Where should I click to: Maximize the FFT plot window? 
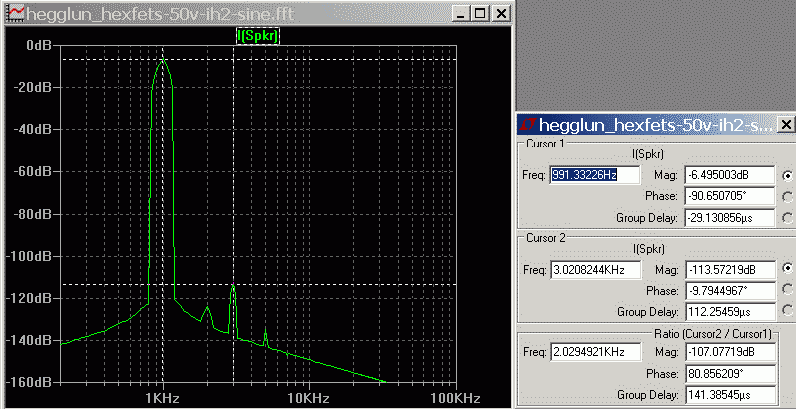tap(480, 14)
